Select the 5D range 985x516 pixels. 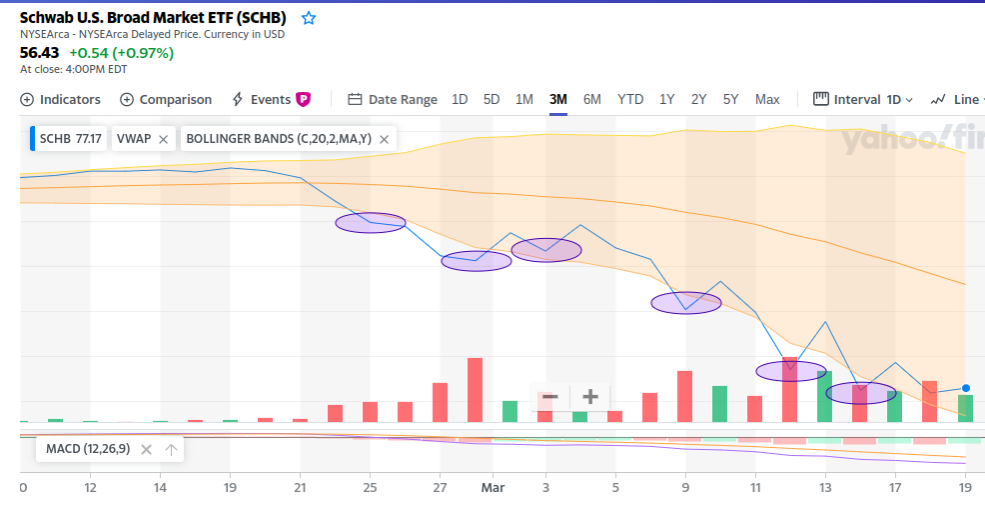tap(491, 99)
